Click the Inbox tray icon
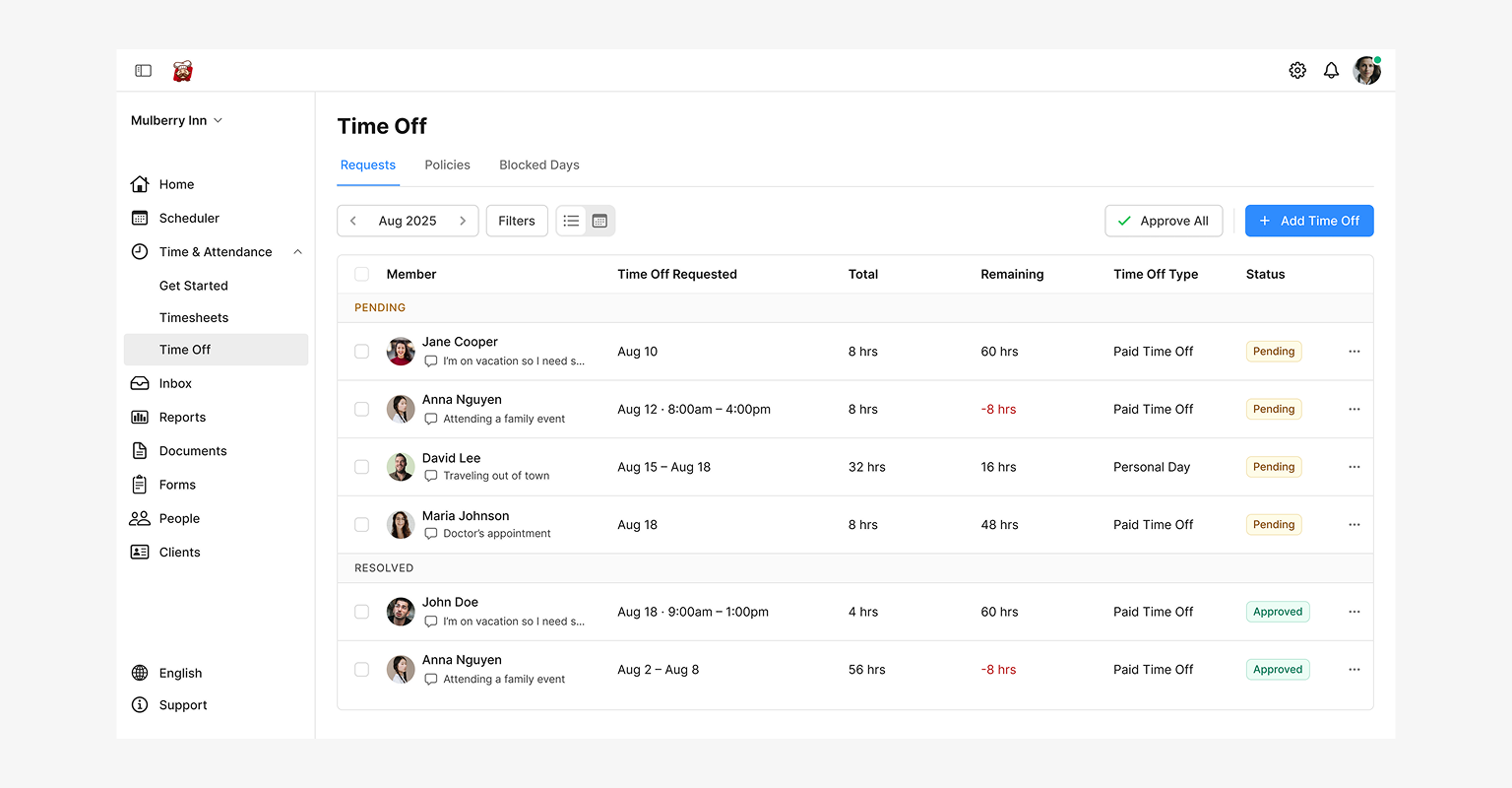This screenshot has height=788, width=1512. point(140,384)
